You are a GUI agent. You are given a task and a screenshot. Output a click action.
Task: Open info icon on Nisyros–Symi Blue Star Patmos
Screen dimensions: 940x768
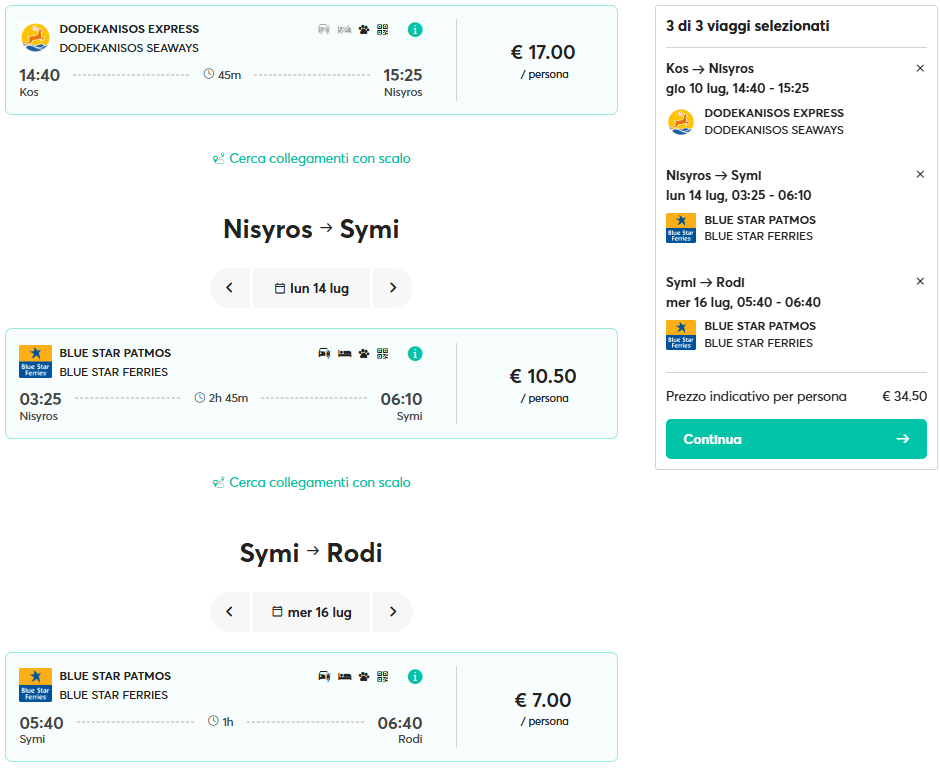415,354
